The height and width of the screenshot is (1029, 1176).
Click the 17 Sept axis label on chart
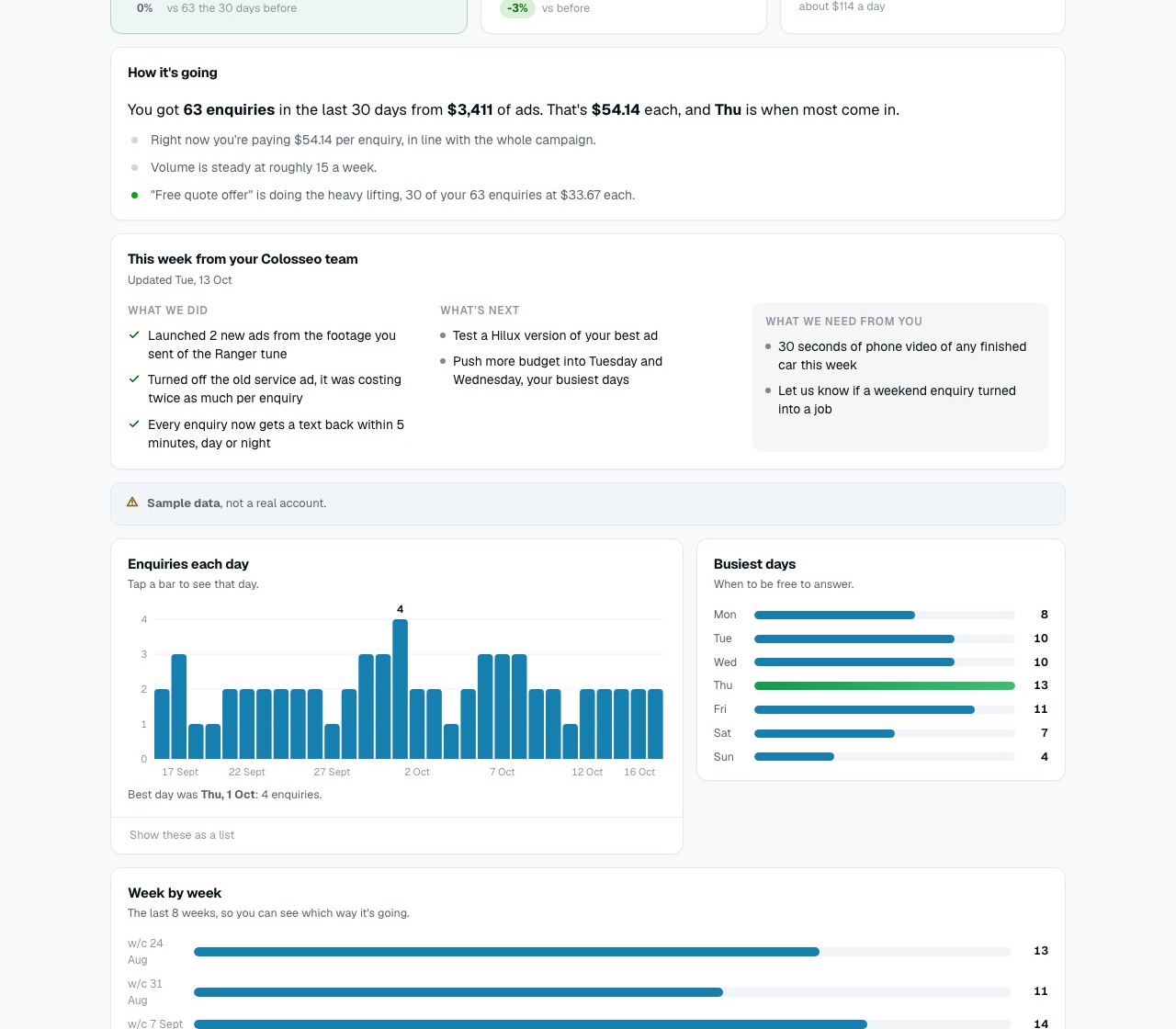tap(180, 772)
